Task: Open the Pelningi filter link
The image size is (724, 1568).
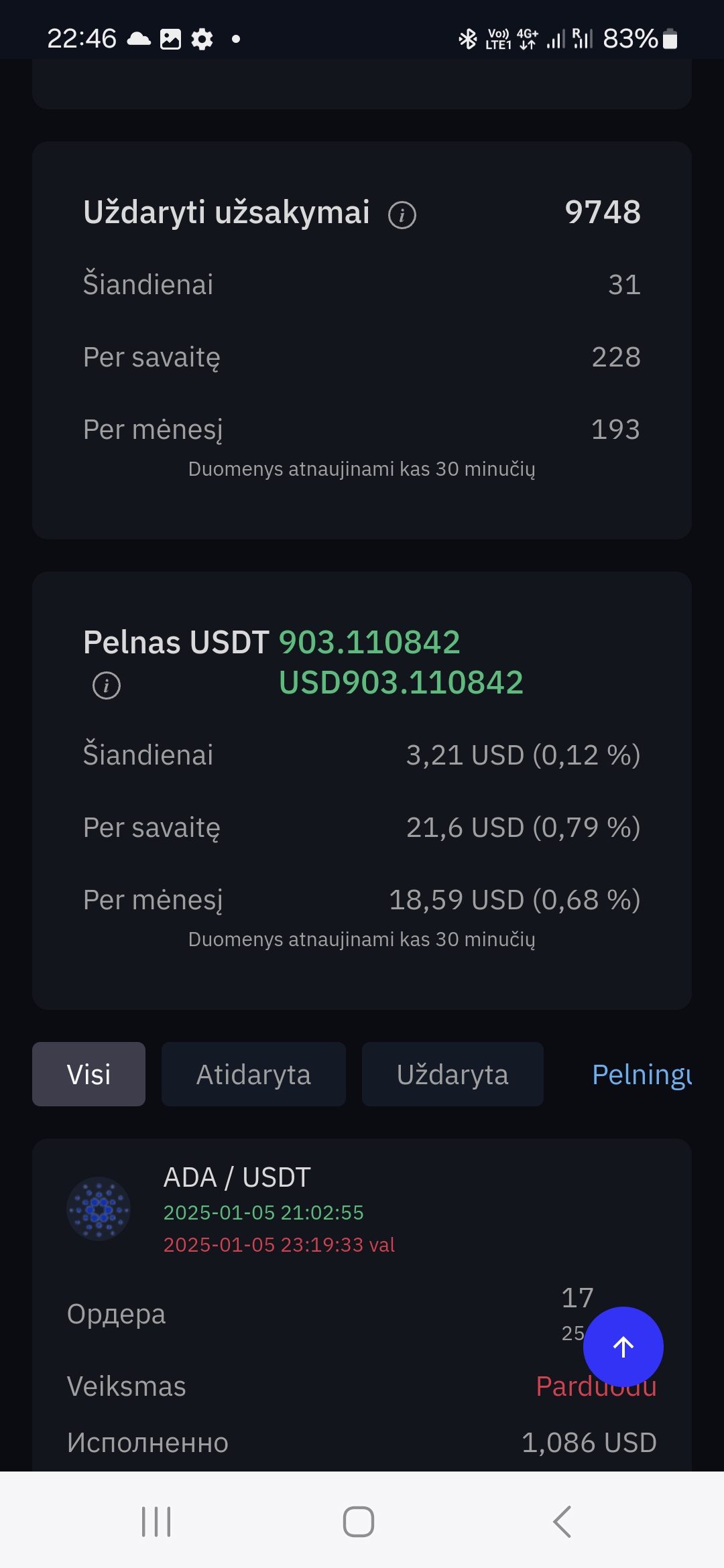Action: click(x=642, y=1075)
